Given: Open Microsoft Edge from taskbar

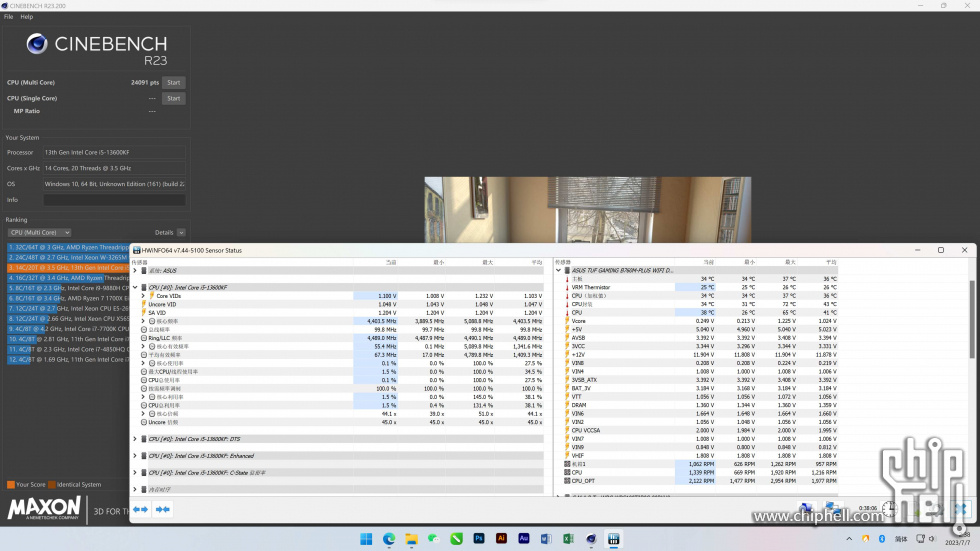Looking at the screenshot, I should pyautogui.click(x=389, y=539).
